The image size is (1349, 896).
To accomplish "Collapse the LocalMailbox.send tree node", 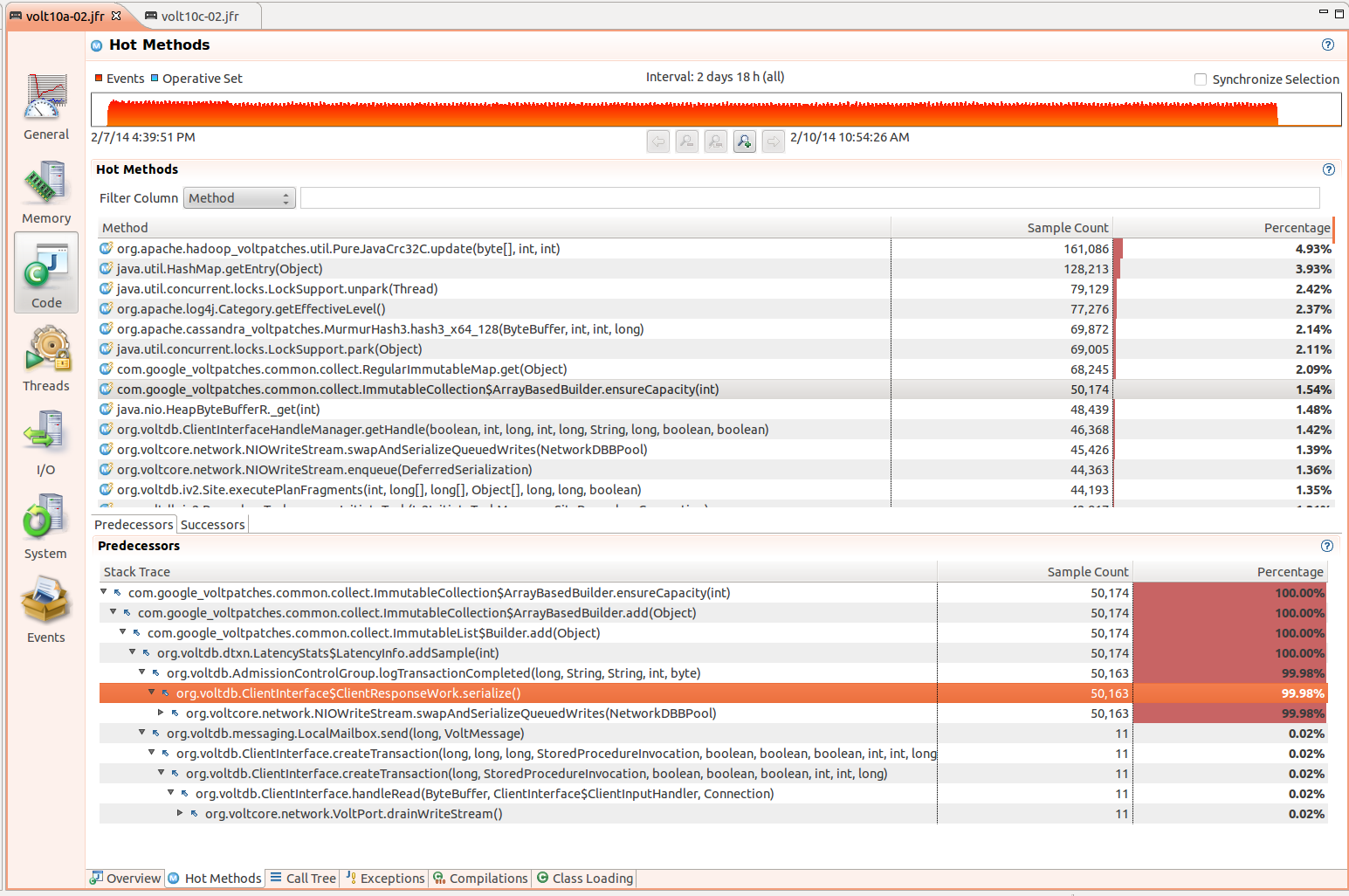I will pyautogui.click(x=142, y=733).
